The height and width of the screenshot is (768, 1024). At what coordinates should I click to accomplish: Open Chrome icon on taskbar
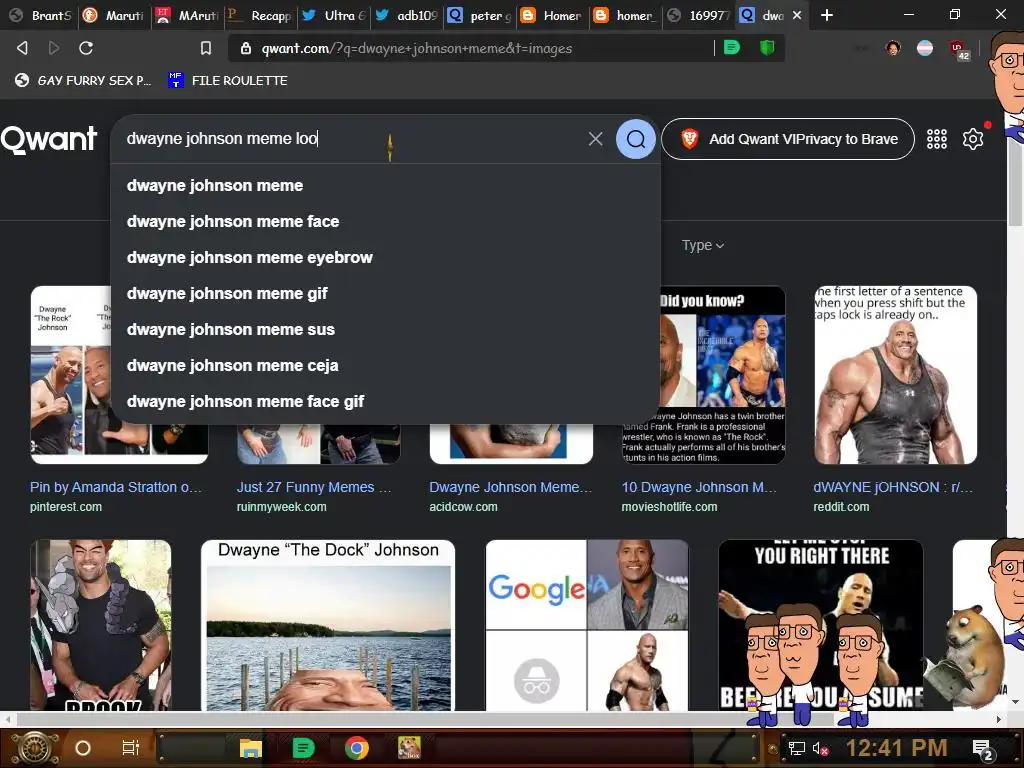tap(357, 748)
